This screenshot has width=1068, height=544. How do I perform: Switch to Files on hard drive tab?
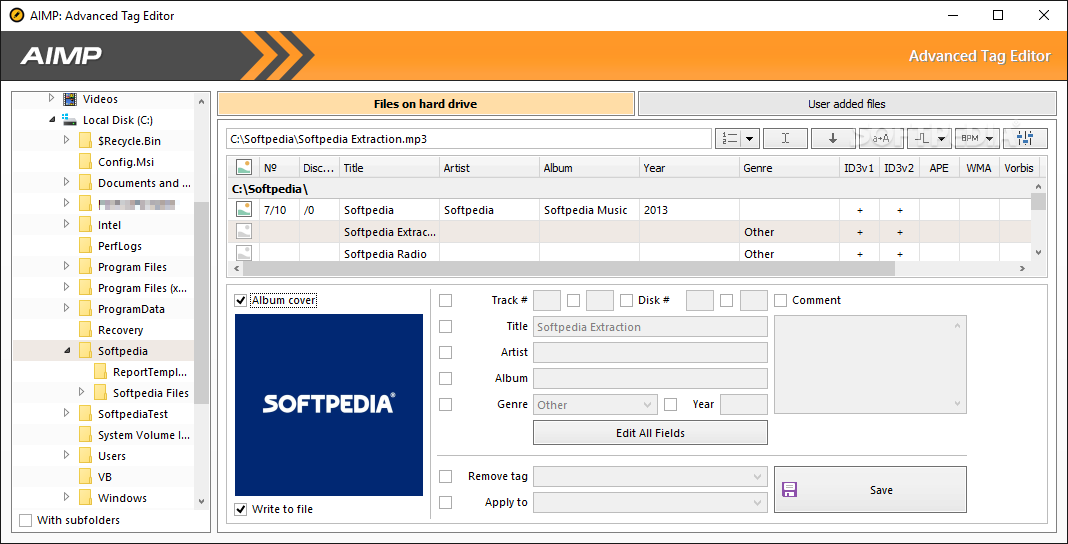coord(426,104)
